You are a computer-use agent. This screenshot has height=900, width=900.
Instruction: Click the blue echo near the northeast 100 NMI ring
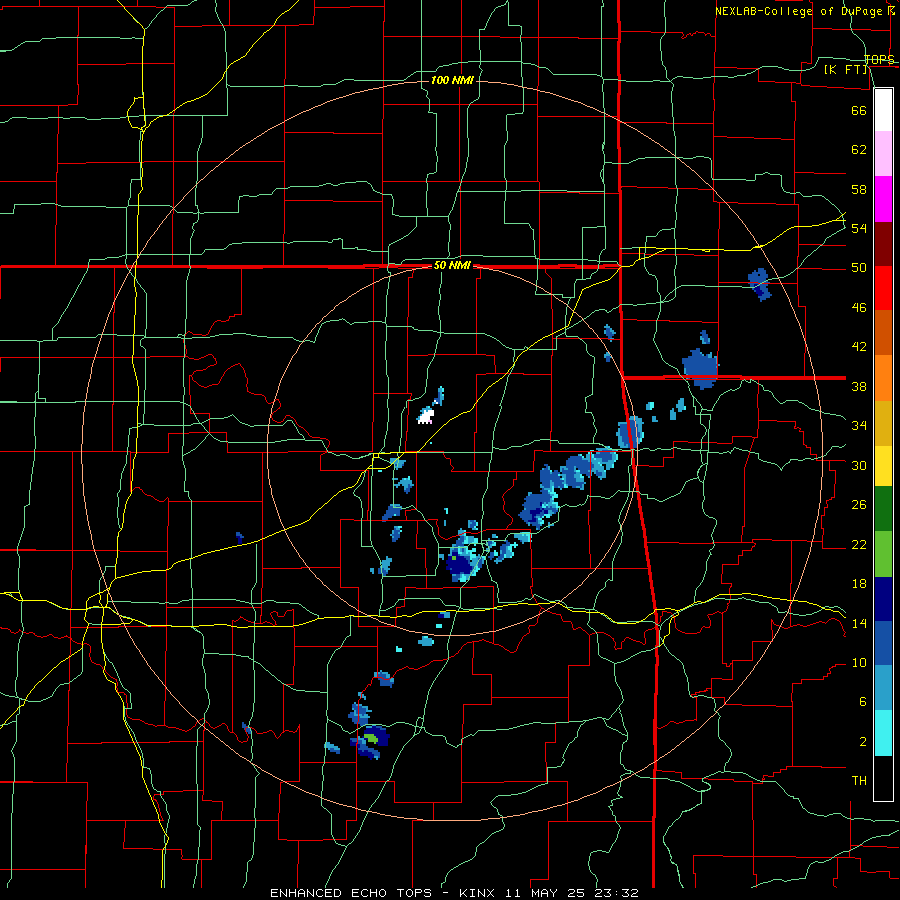coord(759,284)
